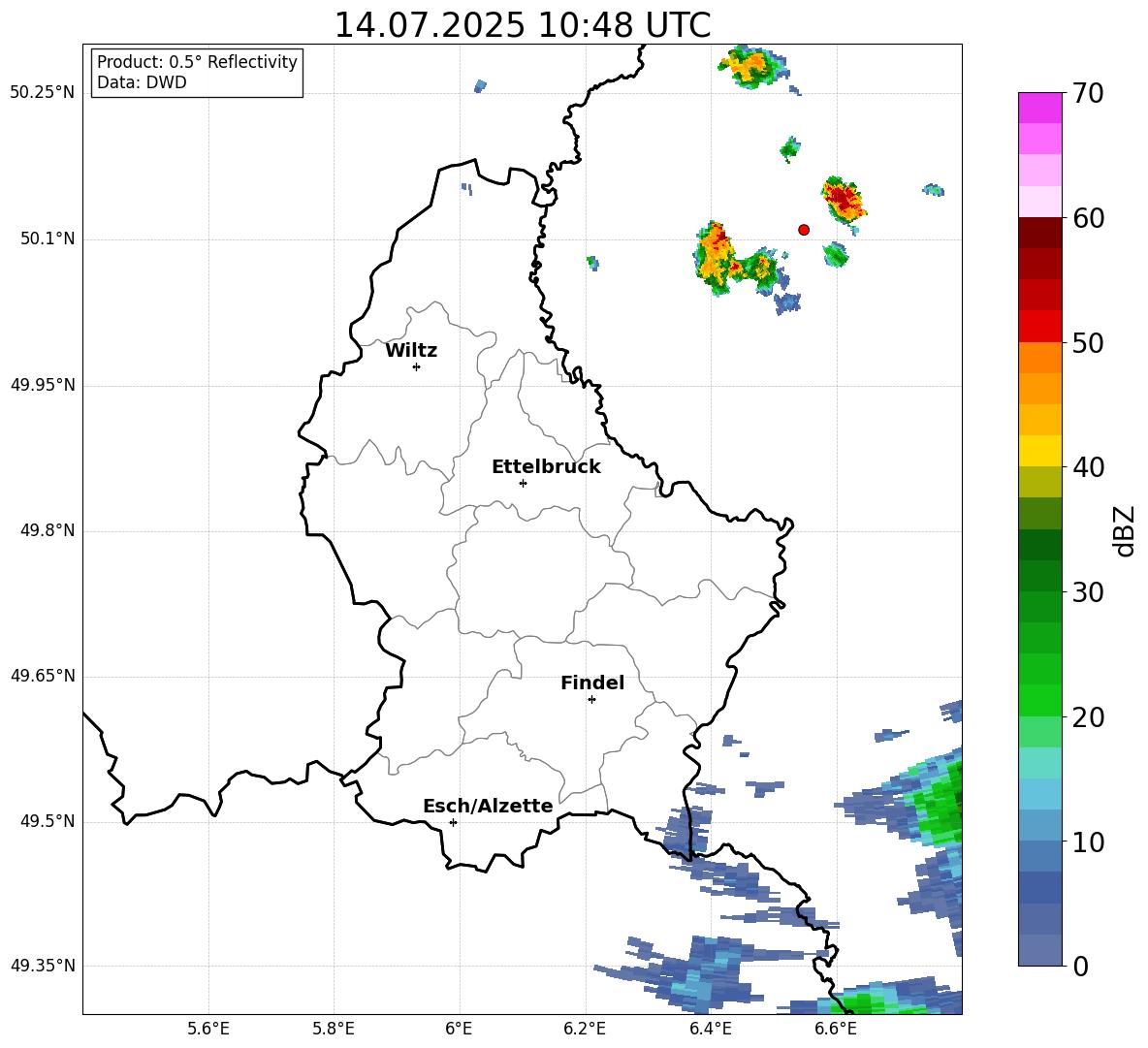
Task: Click the dark red colorbar segment below 60
Action: (x=1039, y=232)
